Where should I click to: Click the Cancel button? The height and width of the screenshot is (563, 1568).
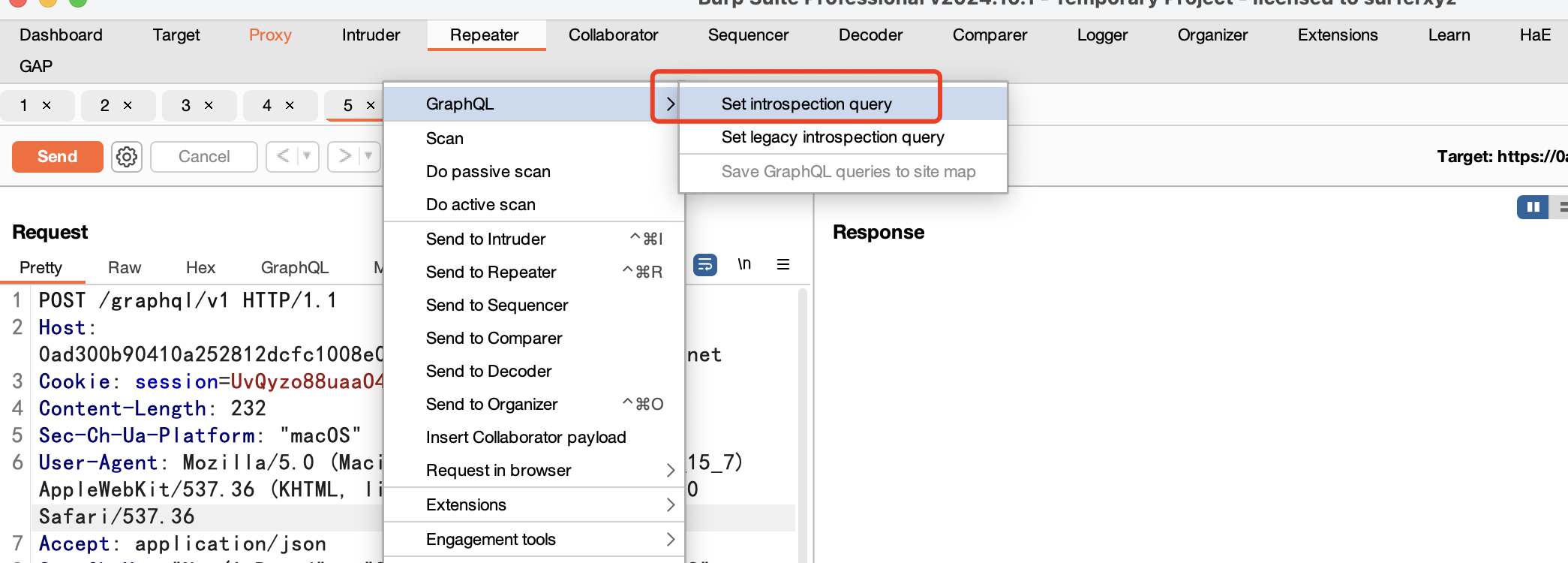click(x=204, y=157)
